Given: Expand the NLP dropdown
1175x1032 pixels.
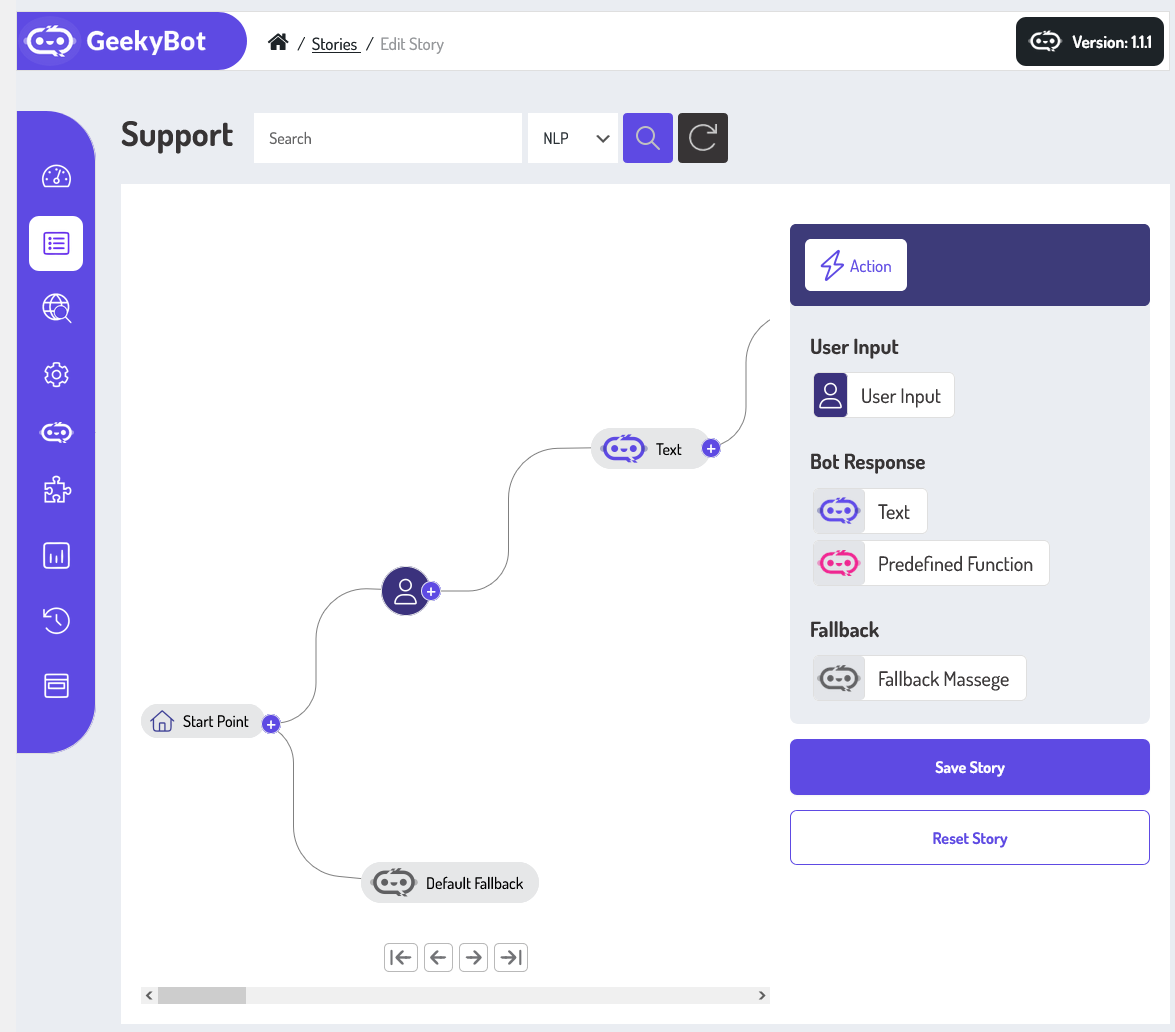Looking at the screenshot, I should (573, 139).
